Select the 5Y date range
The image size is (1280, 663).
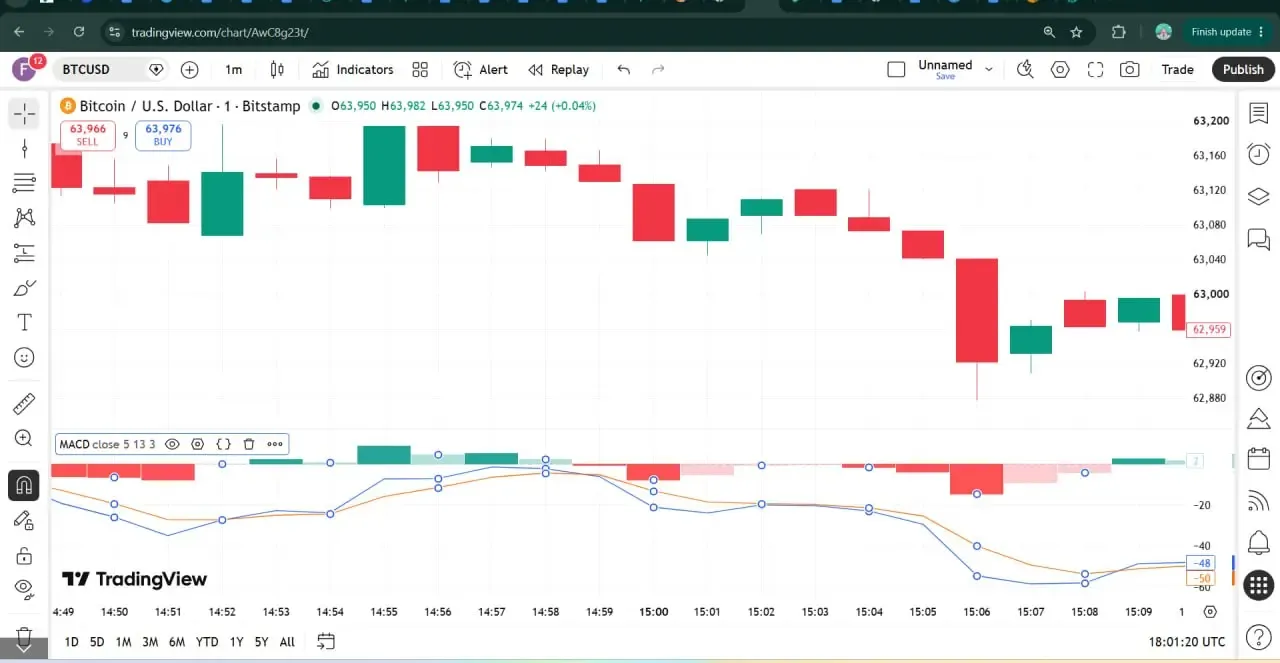pos(261,642)
